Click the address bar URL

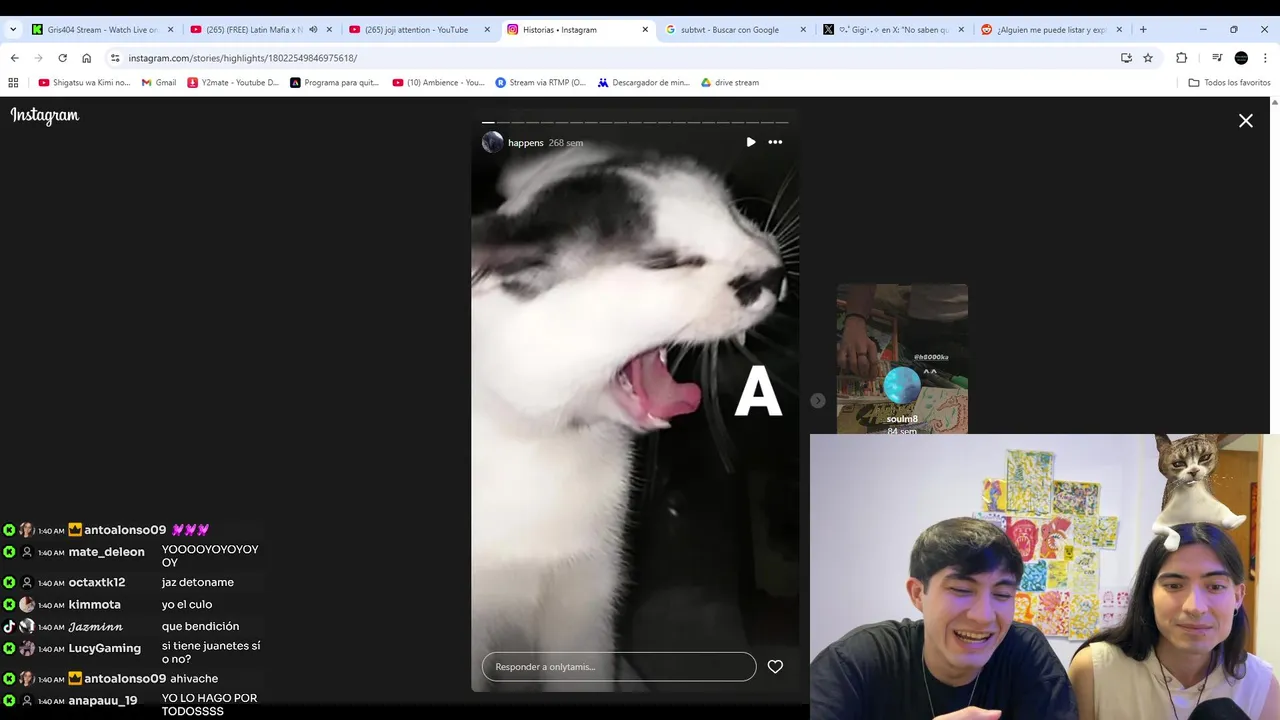click(x=242, y=58)
